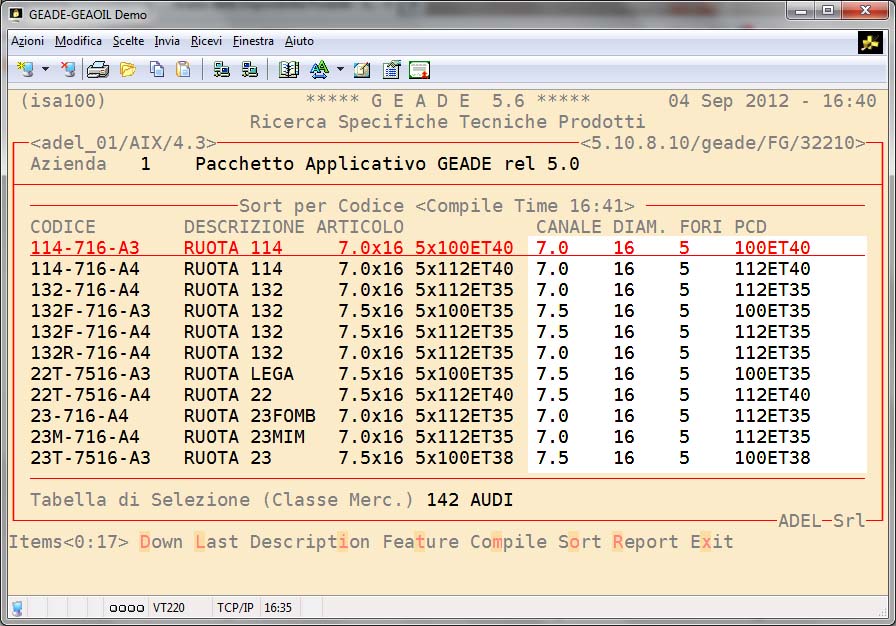The width and height of the screenshot is (896, 626).
Task: Click the open folder toolbar icon
Action: [127, 69]
